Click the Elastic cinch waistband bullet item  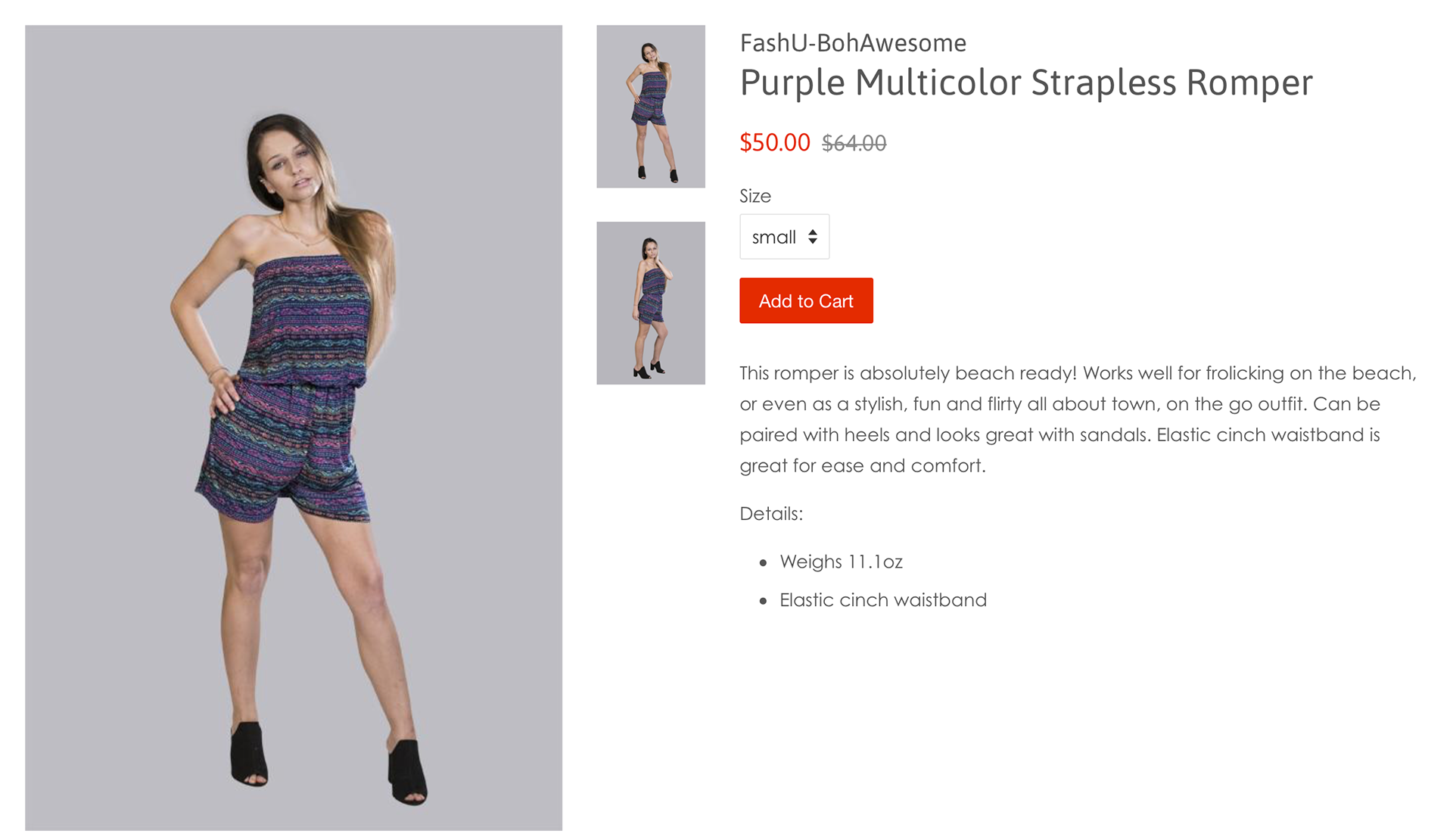883,600
